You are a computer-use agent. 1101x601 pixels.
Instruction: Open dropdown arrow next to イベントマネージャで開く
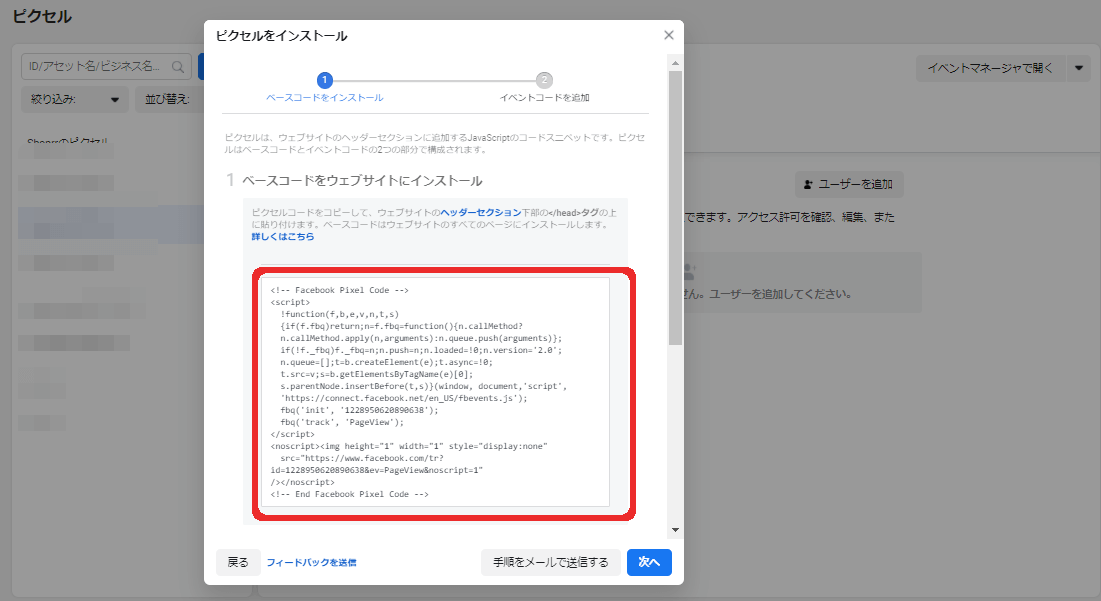[x=1079, y=68]
